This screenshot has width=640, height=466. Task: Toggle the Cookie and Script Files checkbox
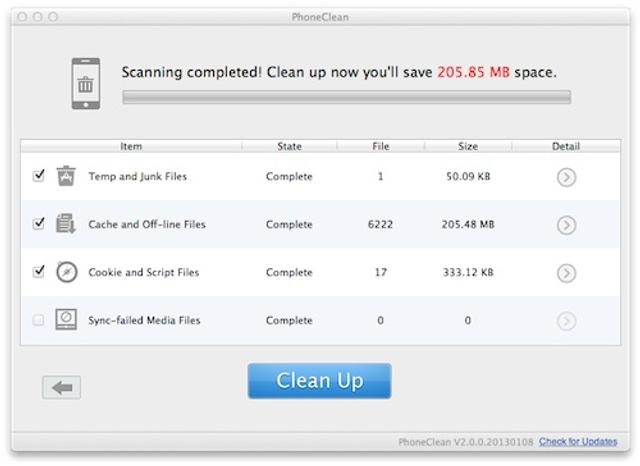[39, 272]
